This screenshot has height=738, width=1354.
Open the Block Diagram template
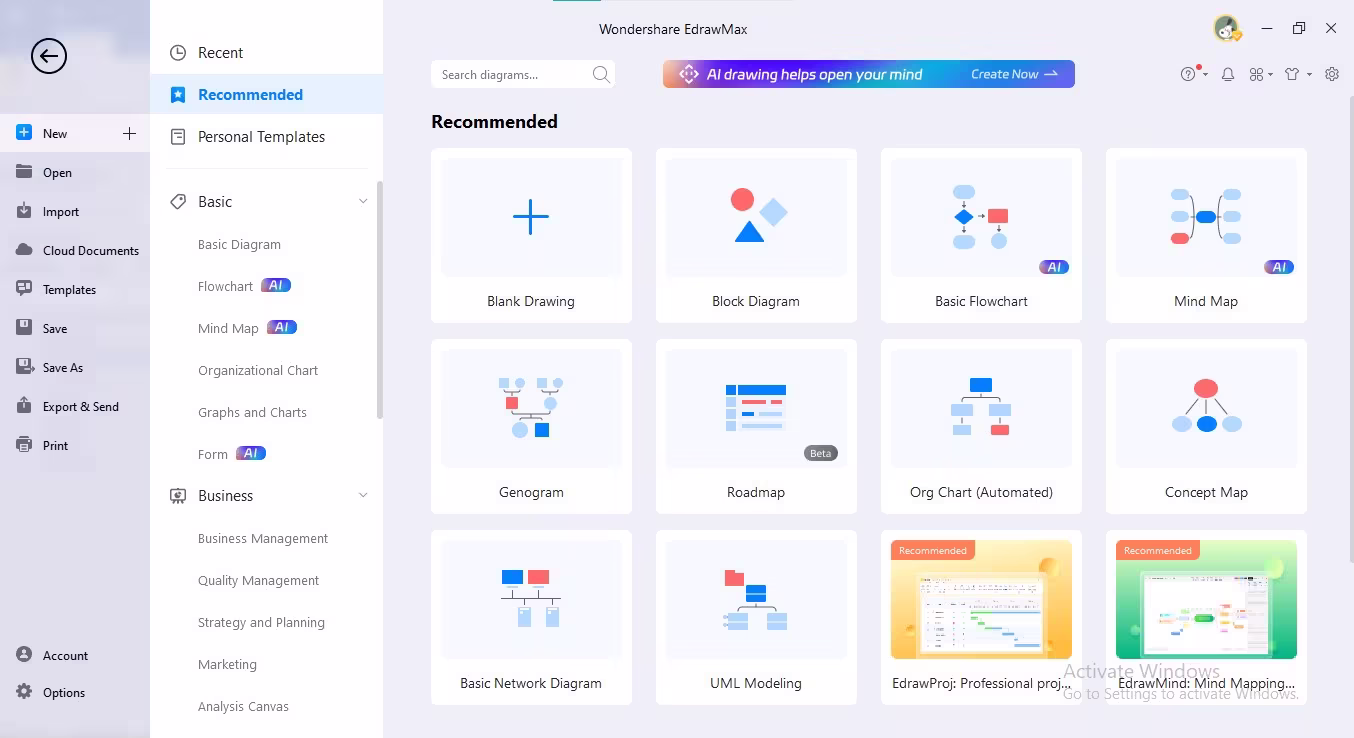click(756, 236)
